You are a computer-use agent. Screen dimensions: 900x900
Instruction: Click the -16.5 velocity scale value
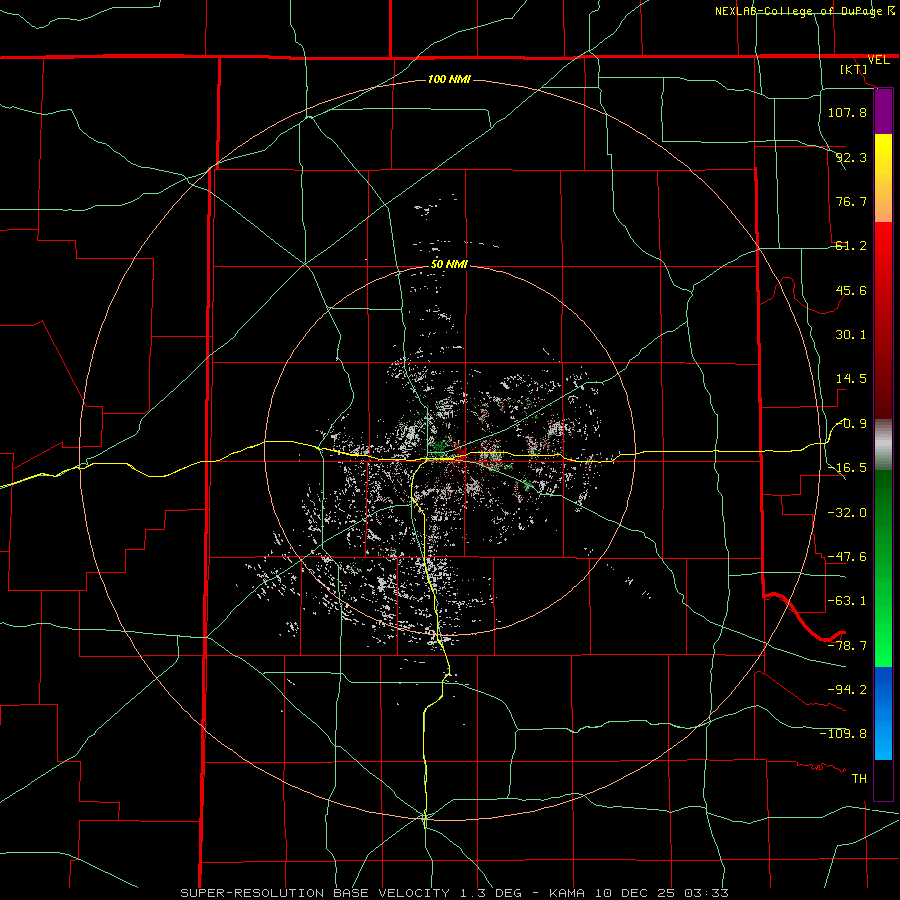click(847, 468)
